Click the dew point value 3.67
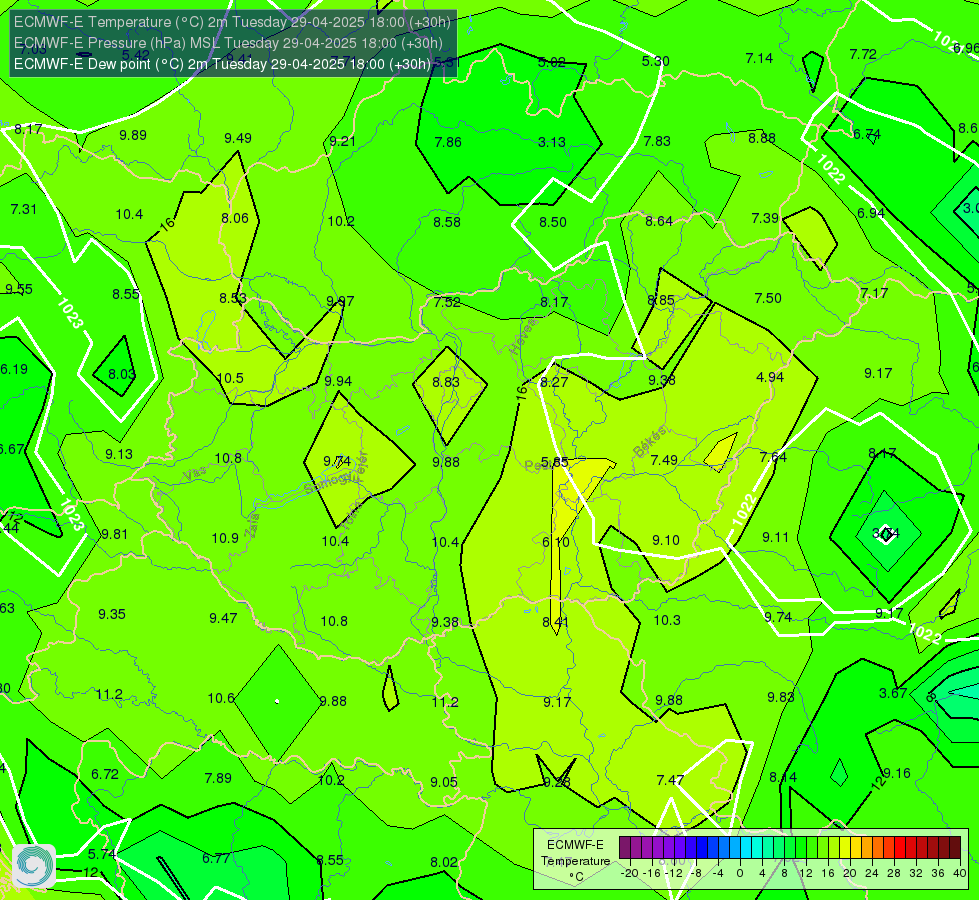 [893, 693]
